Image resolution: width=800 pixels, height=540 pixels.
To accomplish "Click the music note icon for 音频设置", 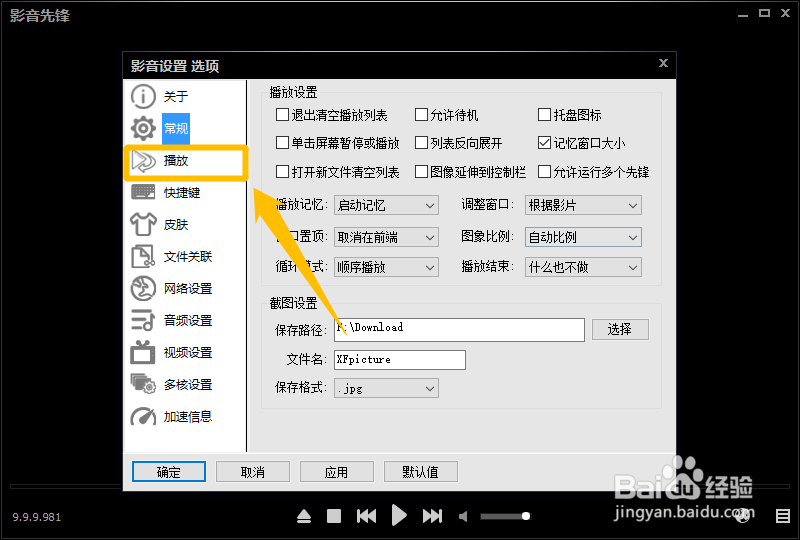I will (x=143, y=320).
